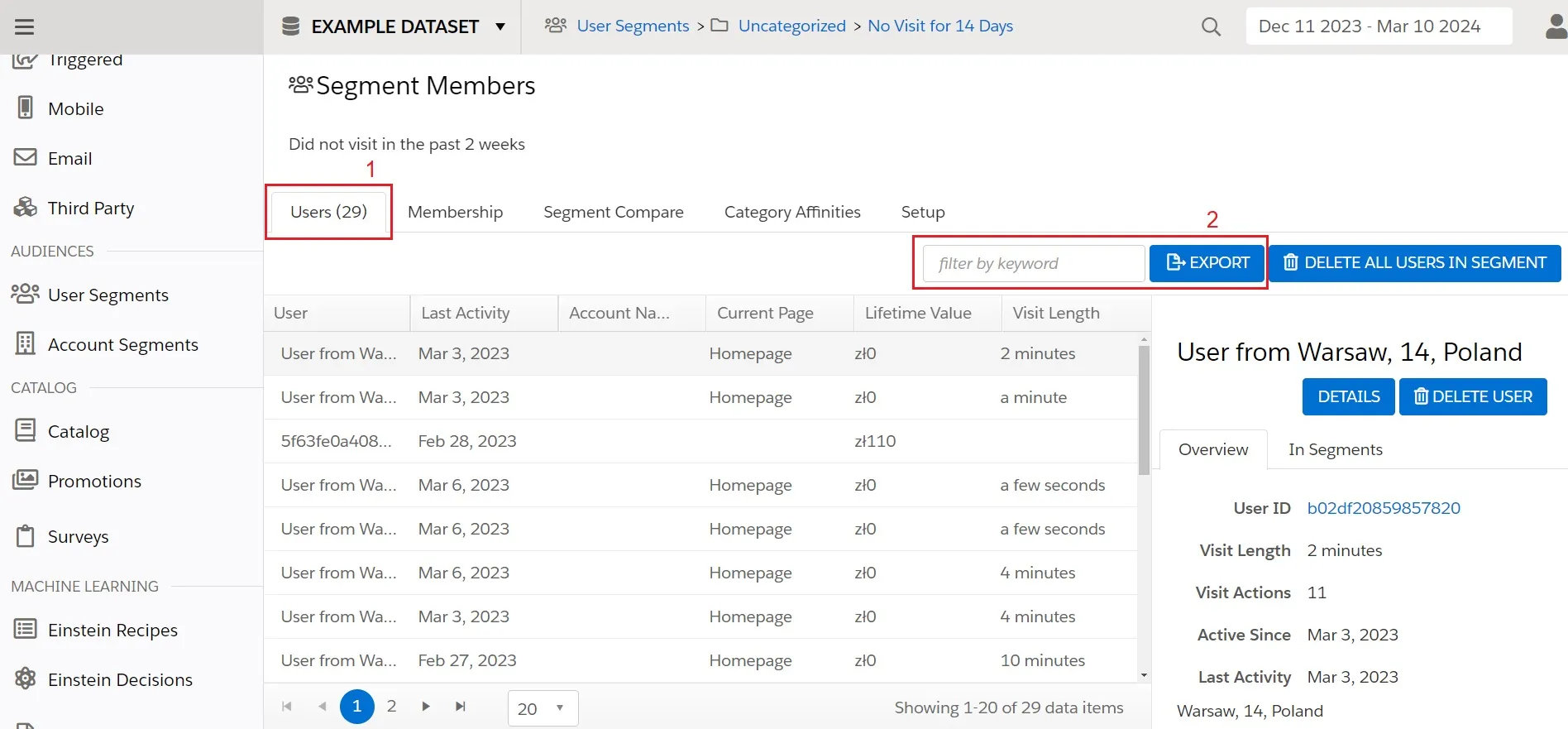
Task: Open Email from the sidebar
Action: [x=69, y=158]
